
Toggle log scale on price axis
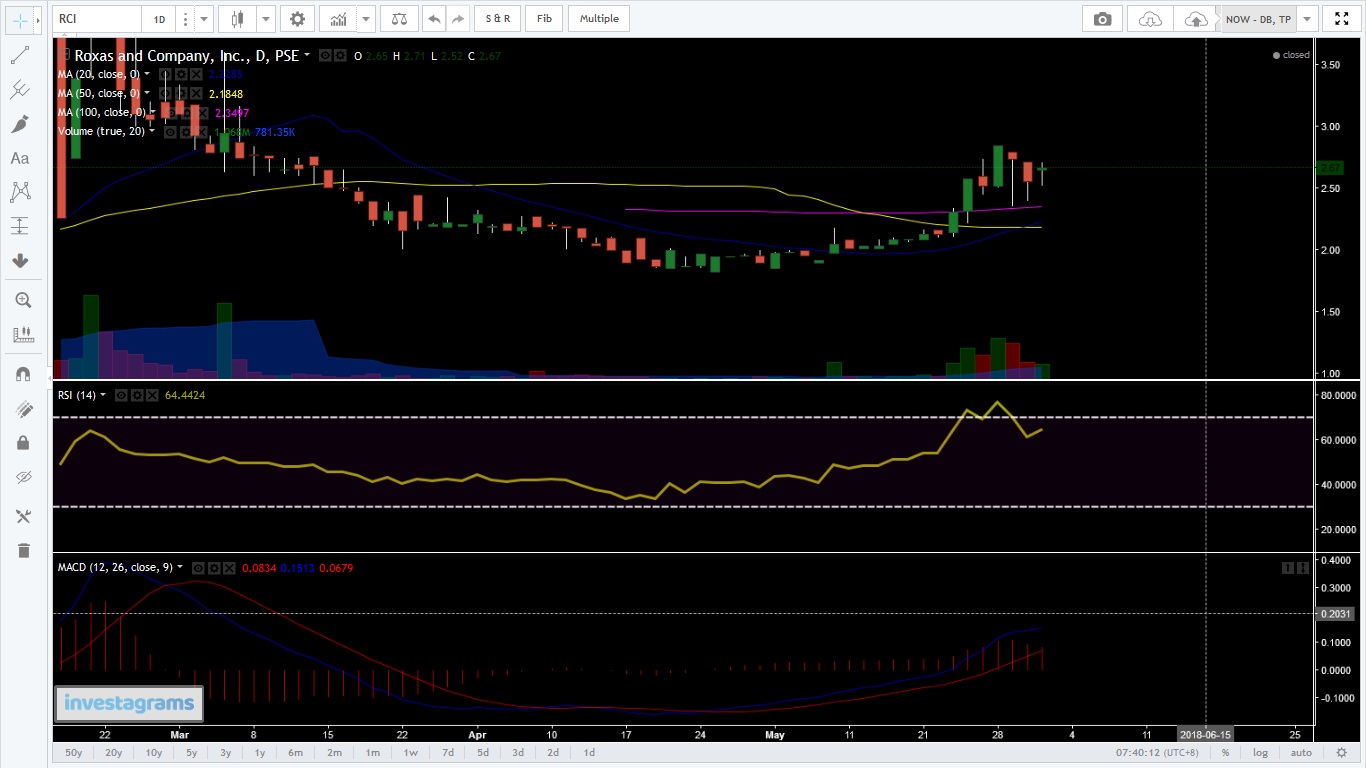1260,752
